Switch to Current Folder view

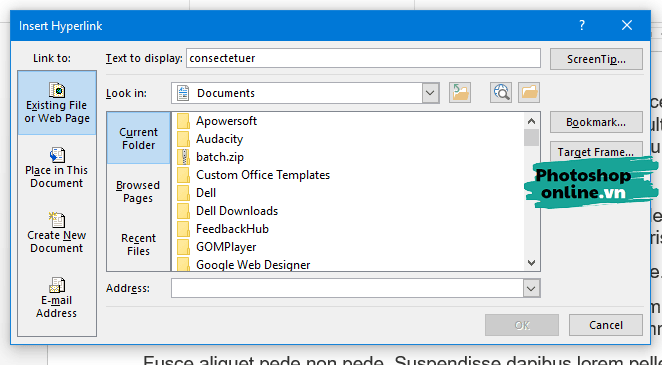click(138, 138)
